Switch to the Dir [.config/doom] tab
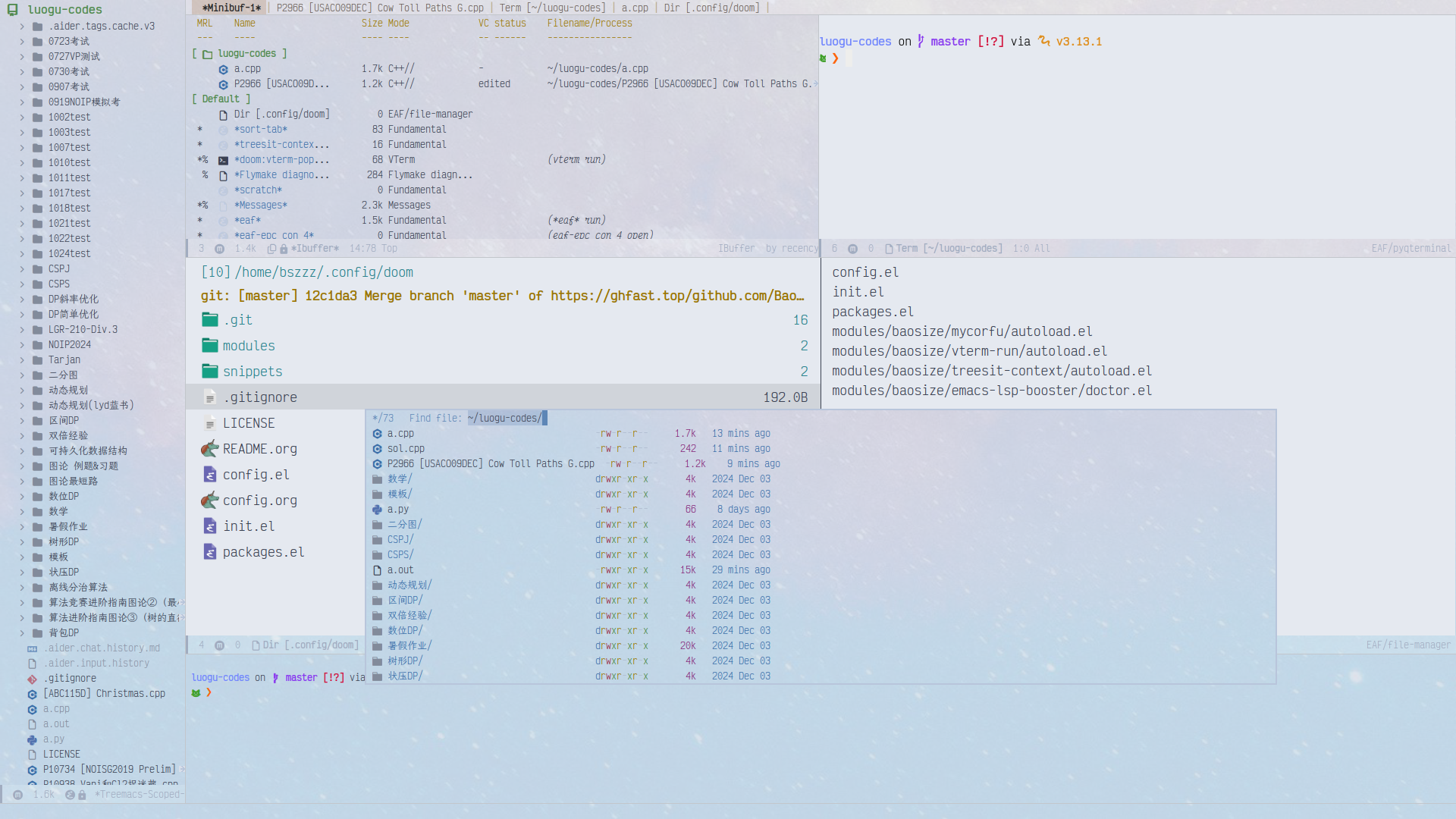 point(711,8)
